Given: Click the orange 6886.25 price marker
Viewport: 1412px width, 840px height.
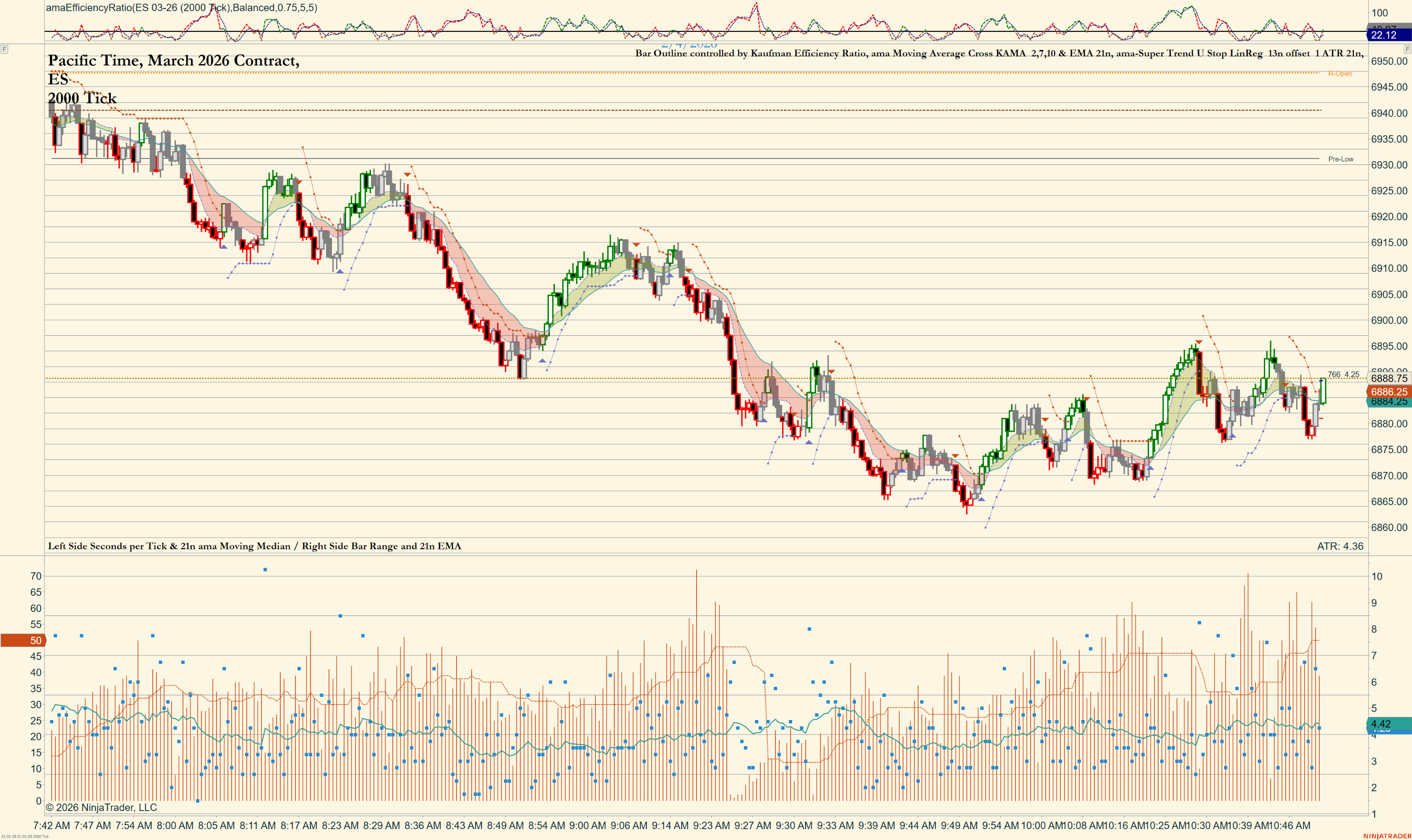Looking at the screenshot, I should [1389, 392].
